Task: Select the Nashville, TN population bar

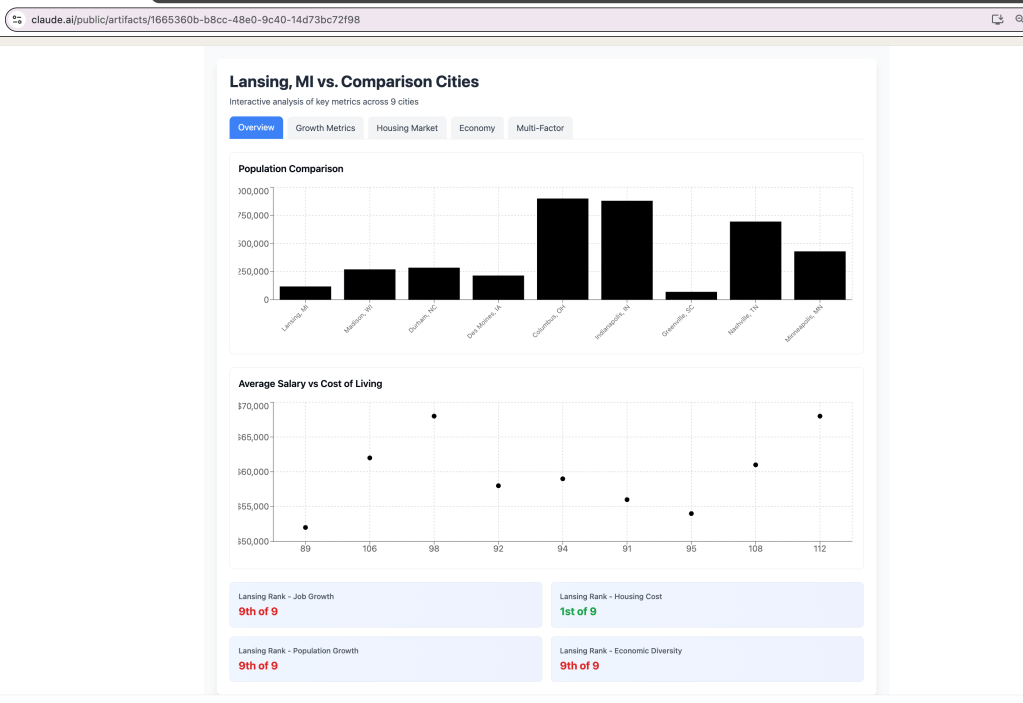Action: coord(755,260)
